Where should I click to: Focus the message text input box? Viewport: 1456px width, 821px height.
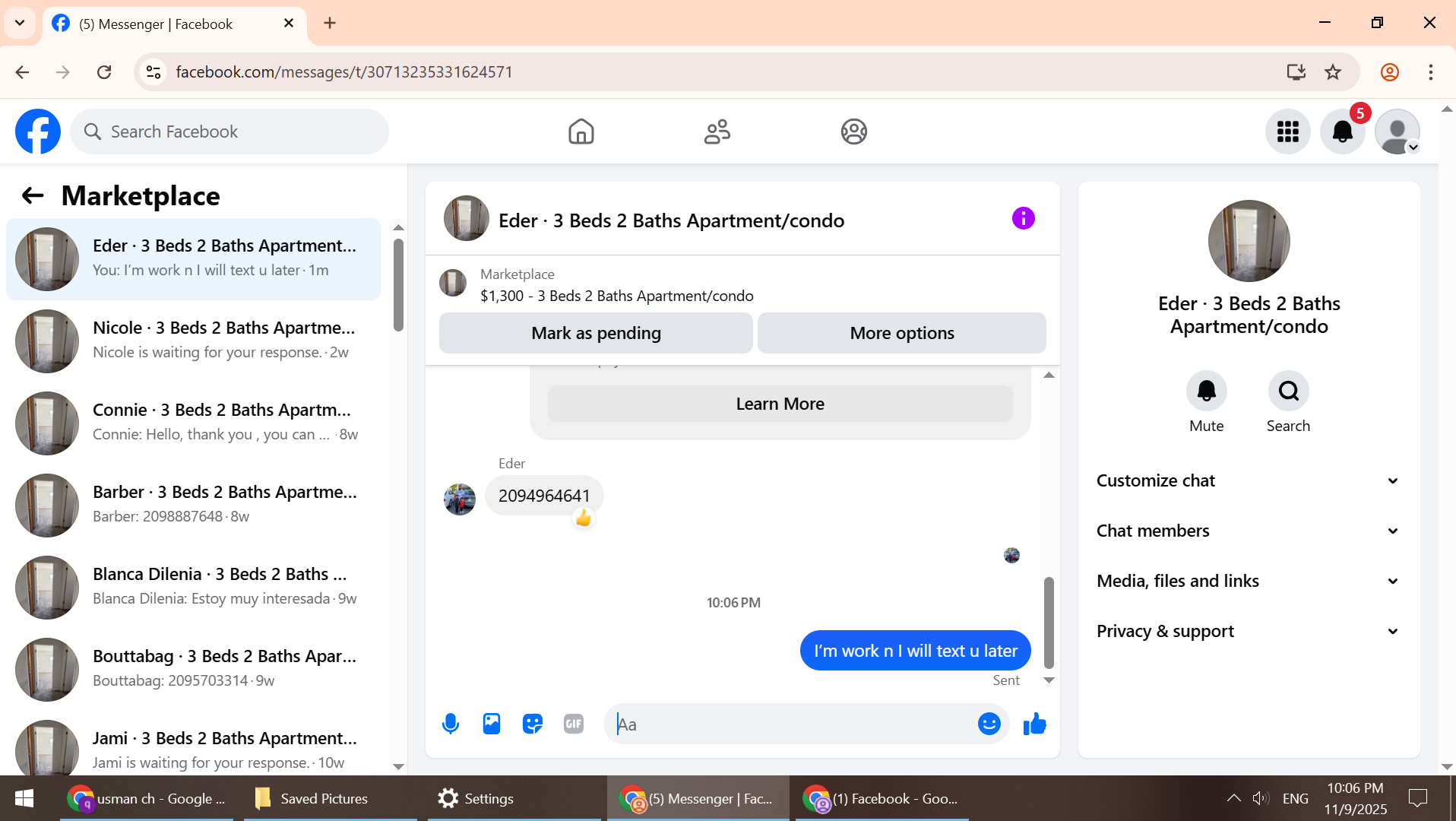pyautogui.click(x=790, y=724)
